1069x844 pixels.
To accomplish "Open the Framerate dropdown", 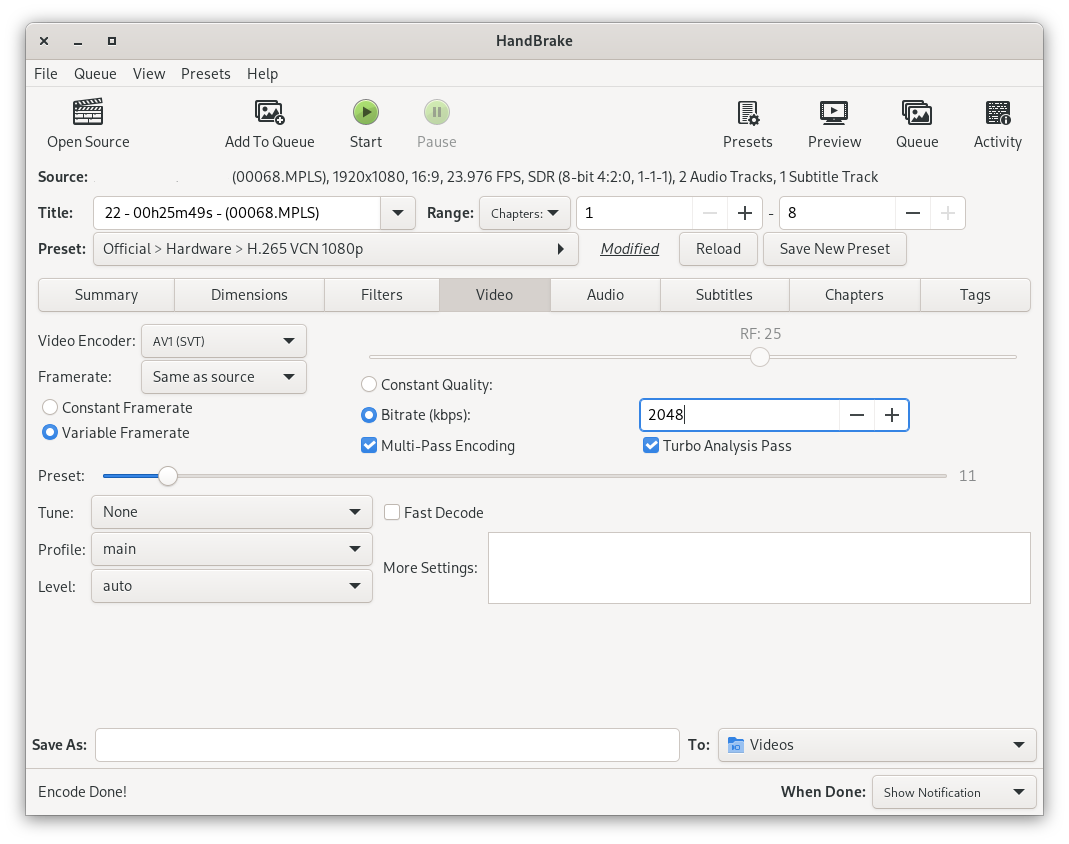I will [224, 377].
